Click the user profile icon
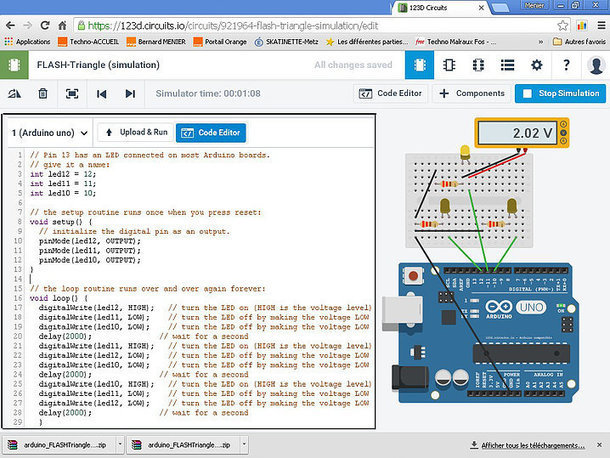610x458 pixels. 595,65
